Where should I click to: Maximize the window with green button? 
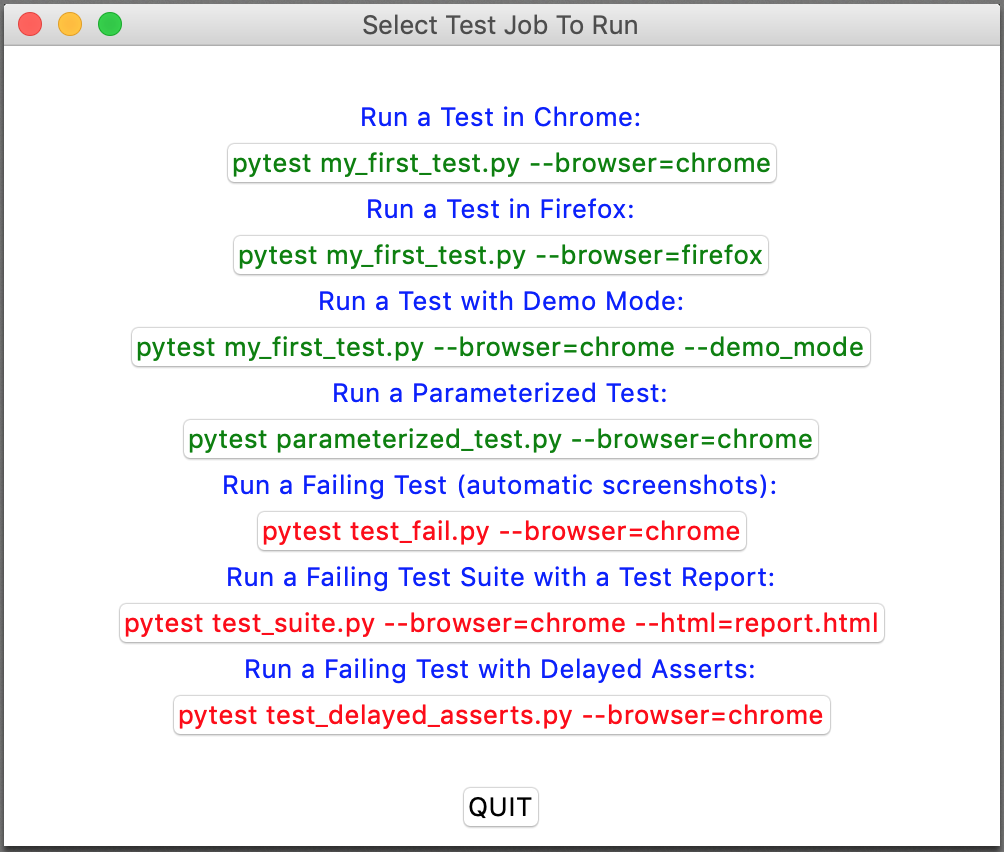point(110,24)
